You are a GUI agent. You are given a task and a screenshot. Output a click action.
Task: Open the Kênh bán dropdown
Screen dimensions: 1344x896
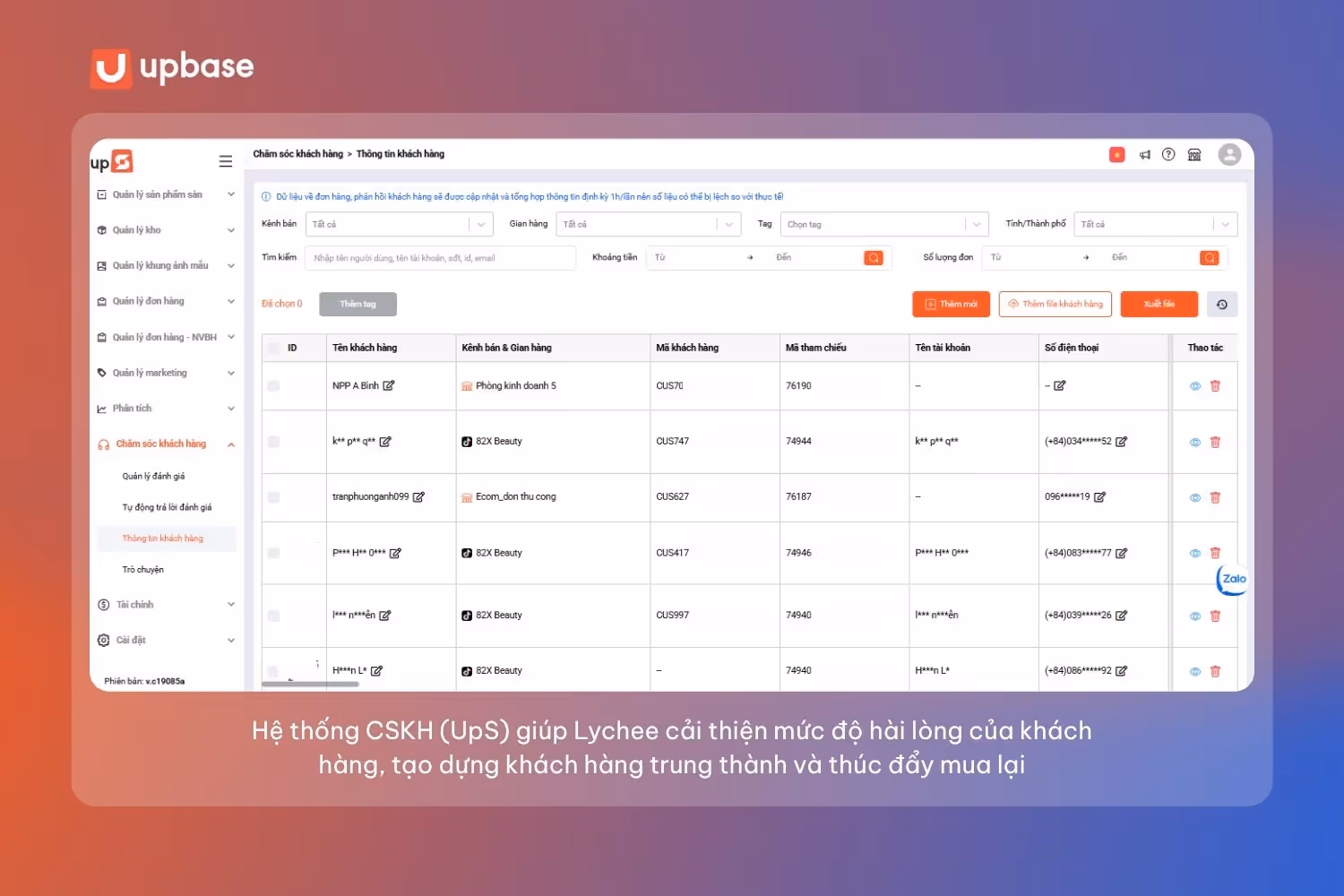coord(400,224)
